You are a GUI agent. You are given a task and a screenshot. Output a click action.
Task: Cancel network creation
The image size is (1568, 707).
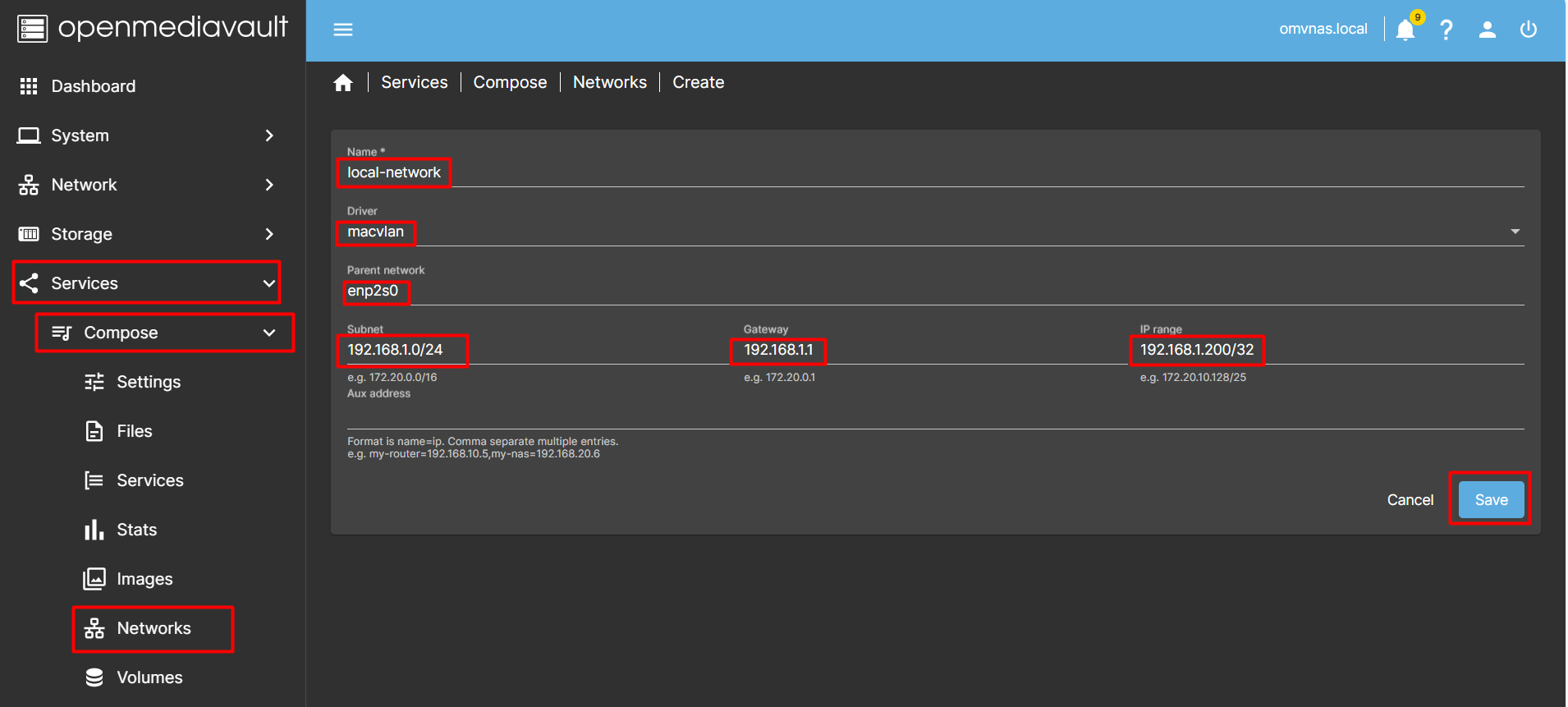1410,500
